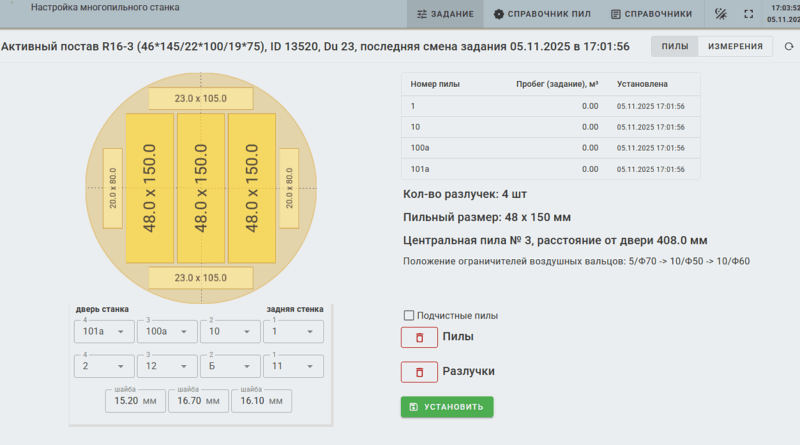800x445 pixels.
Task: Open the saw dropdown showing 10
Action: point(230,332)
